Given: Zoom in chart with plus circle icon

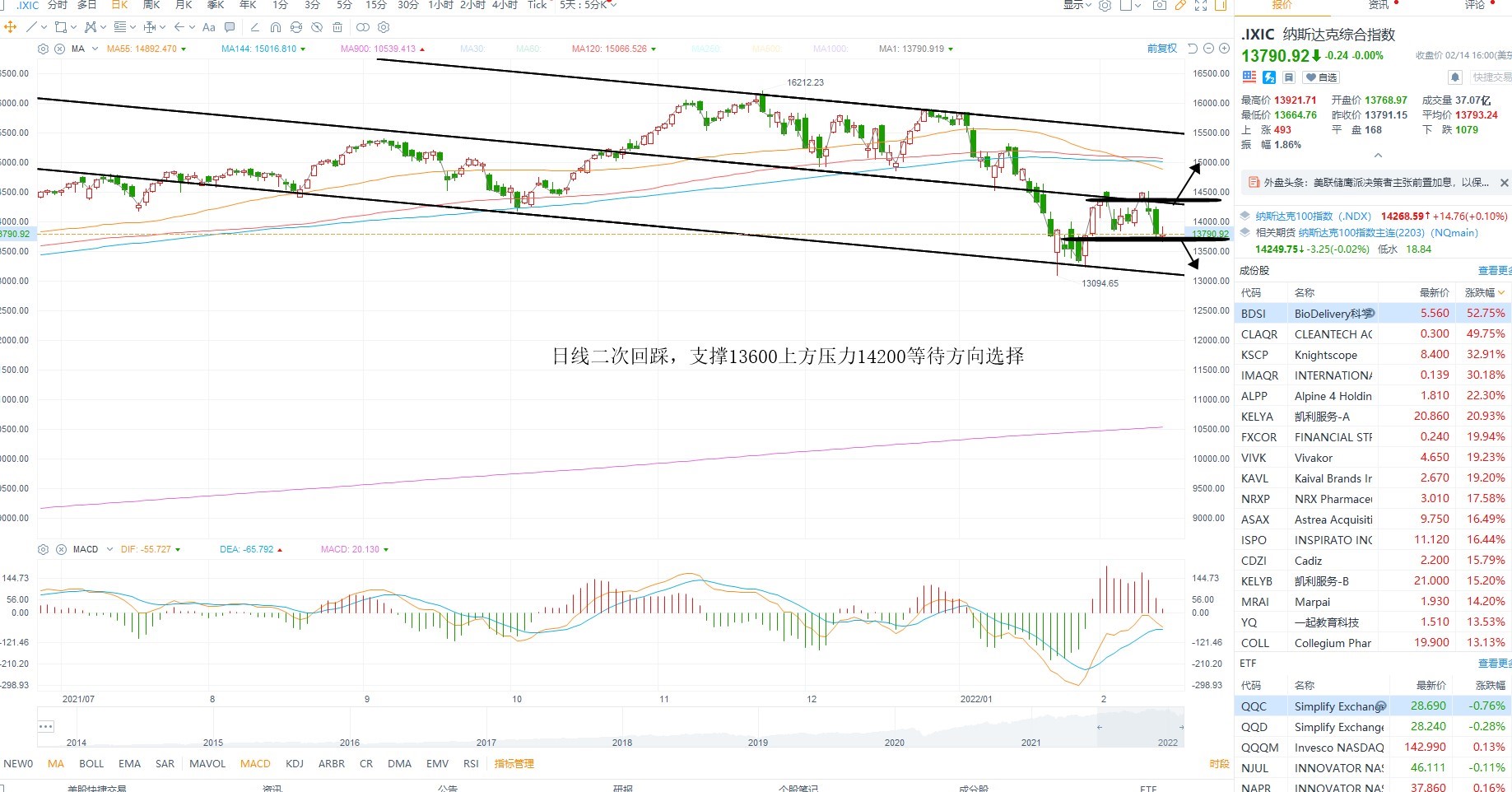Looking at the screenshot, I should pos(1224,49).
